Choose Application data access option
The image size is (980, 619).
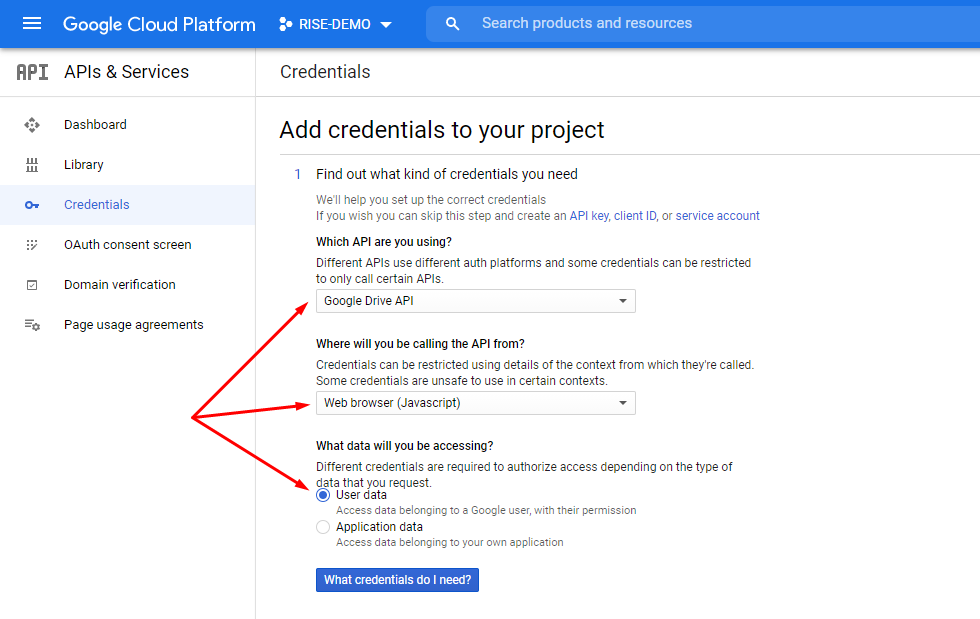pos(322,527)
